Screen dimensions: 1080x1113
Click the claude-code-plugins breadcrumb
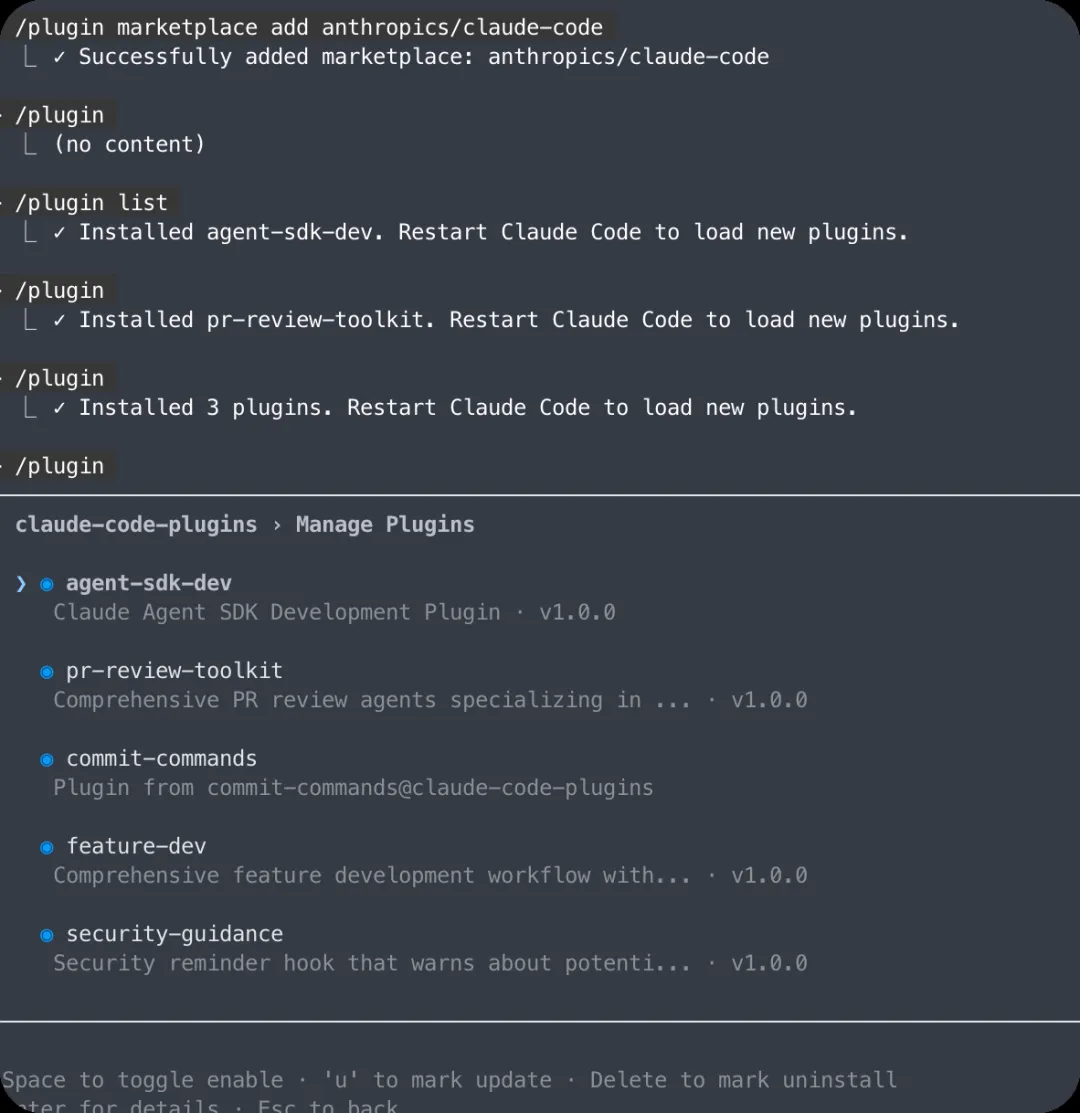(136, 525)
